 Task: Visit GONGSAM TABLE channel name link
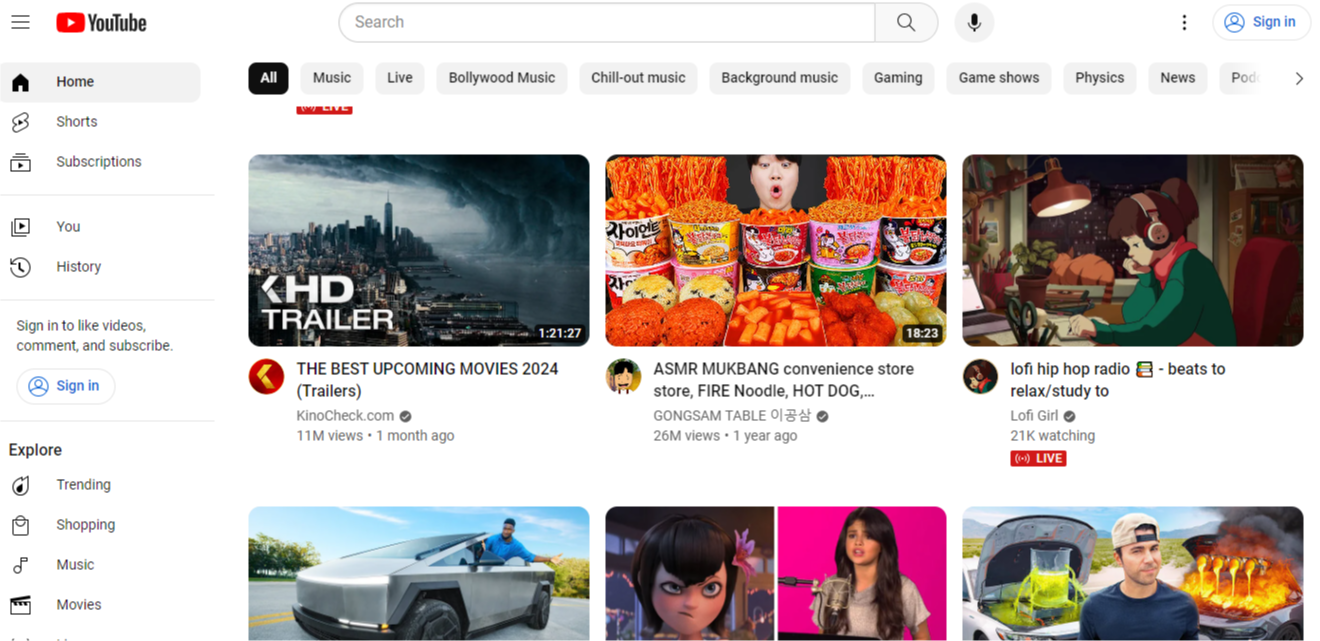pos(732,416)
